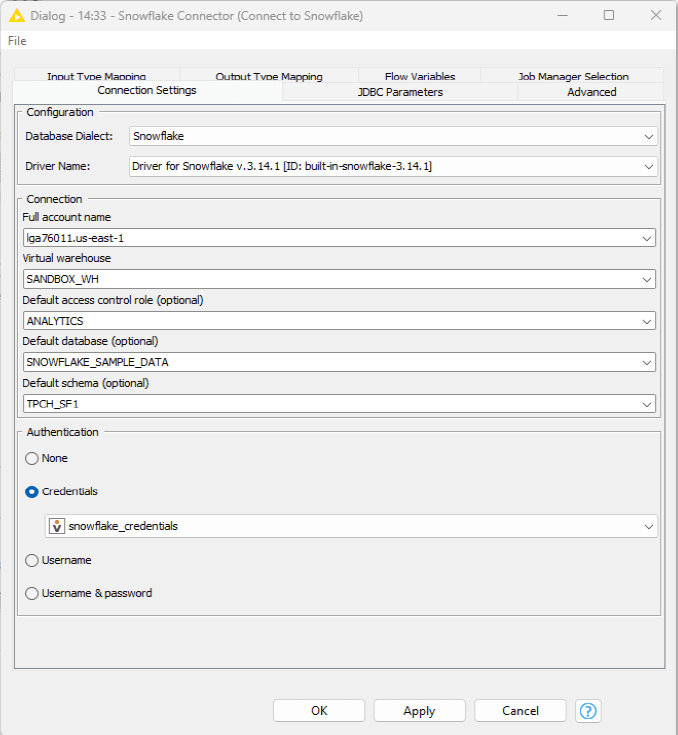
Task: Switch to the Advanced tab
Action: click(591, 92)
